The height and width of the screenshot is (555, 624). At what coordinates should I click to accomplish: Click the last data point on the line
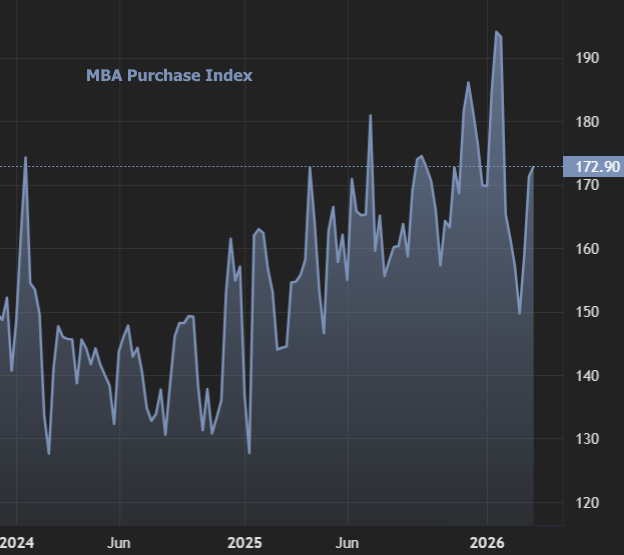click(533, 167)
